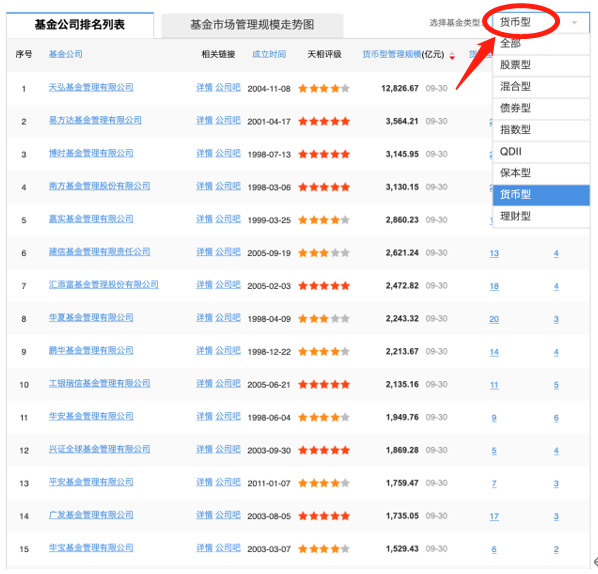Click star rating in 建信基金 row

click(x=324, y=253)
